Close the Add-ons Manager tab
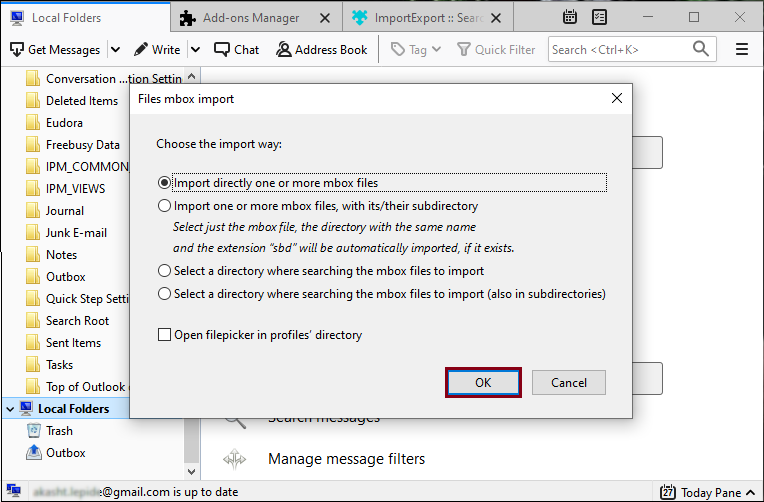764x502 pixels. [325, 18]
